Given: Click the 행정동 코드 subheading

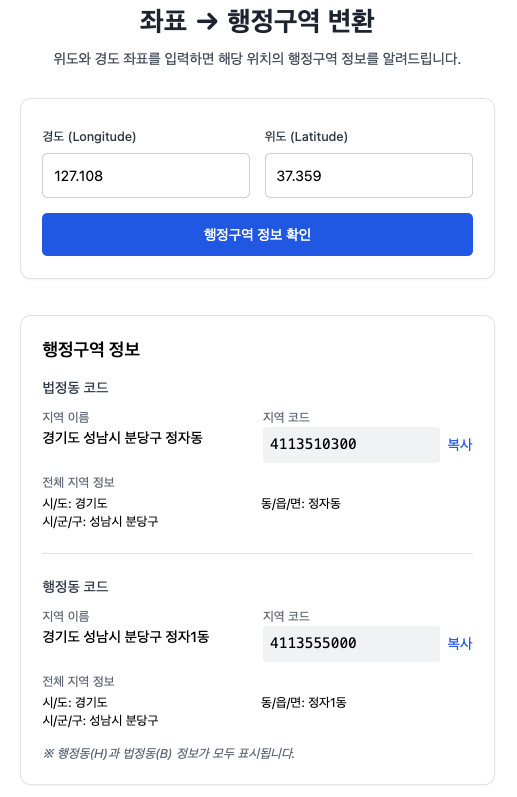Looking at the screenshot, I should (x=75, y=587).
